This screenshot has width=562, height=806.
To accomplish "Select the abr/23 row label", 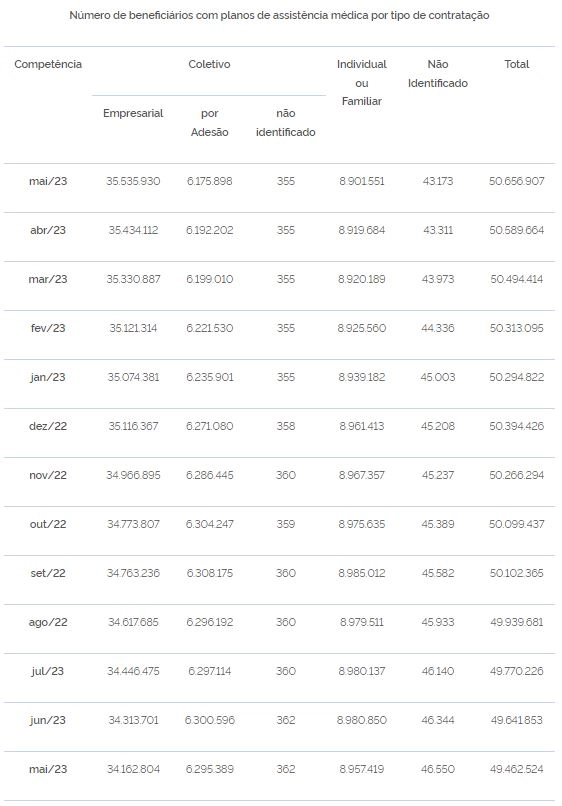I will [x=48, y=230].
